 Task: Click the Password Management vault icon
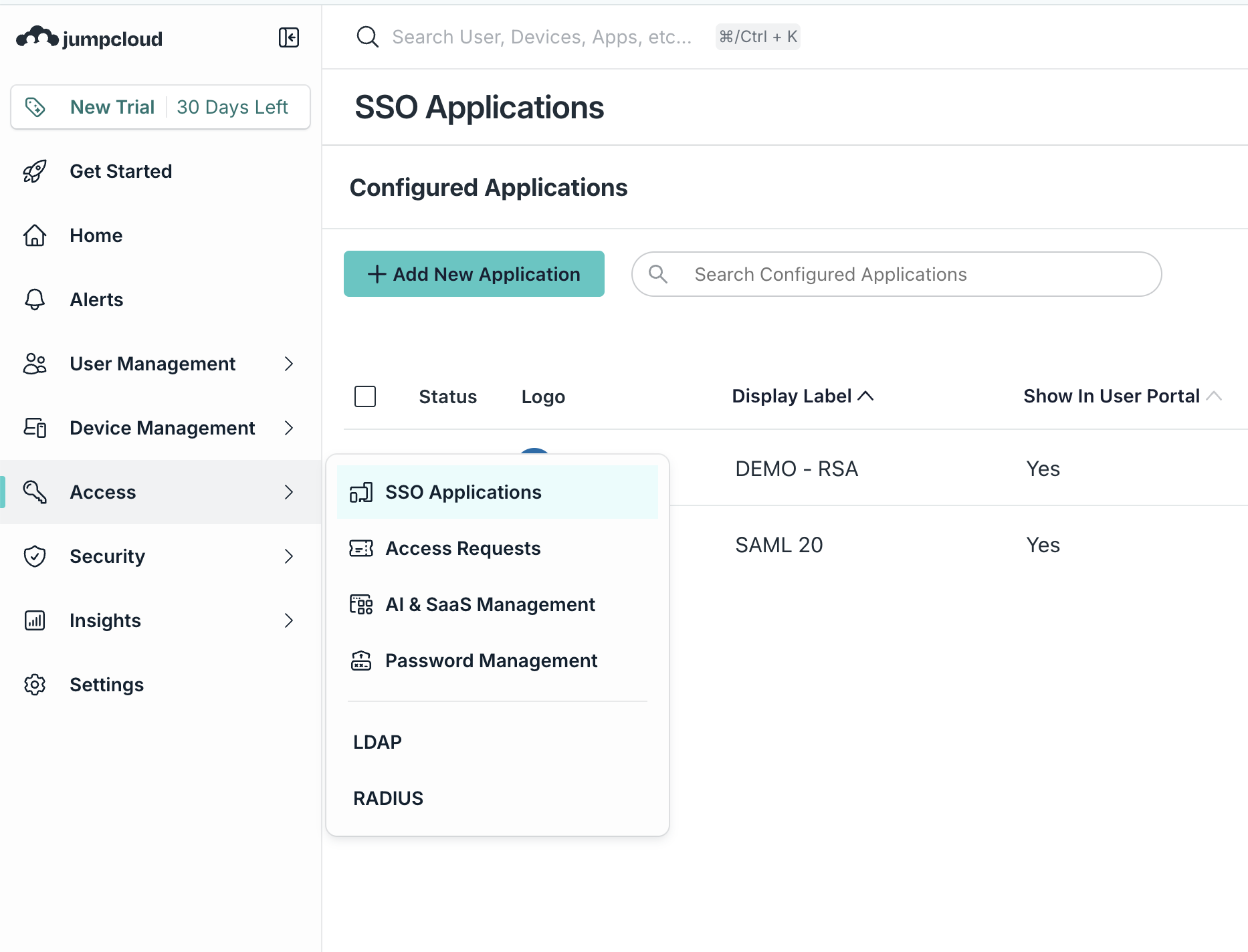click(x=362, y=661)
